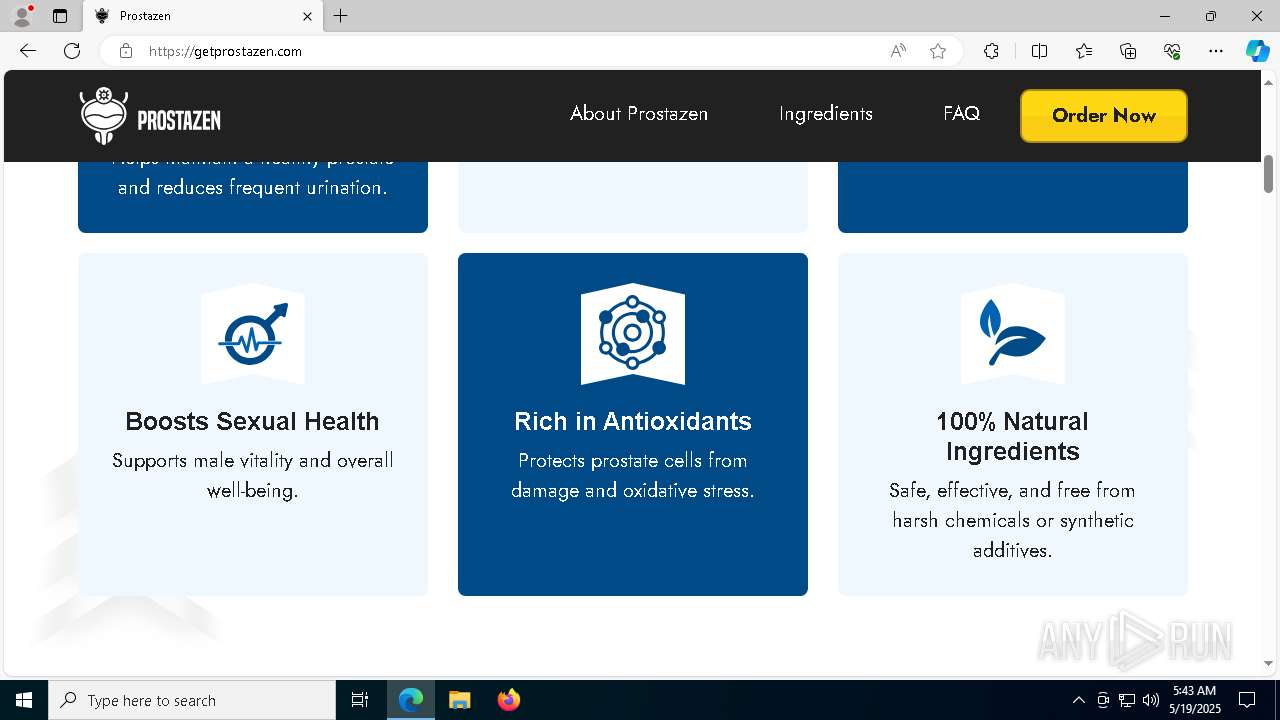Viewport: 1280px width, 720px height.
Task: Click the antioxidant molecule icon
Action: pyautogui.click(x=633, y=335)
